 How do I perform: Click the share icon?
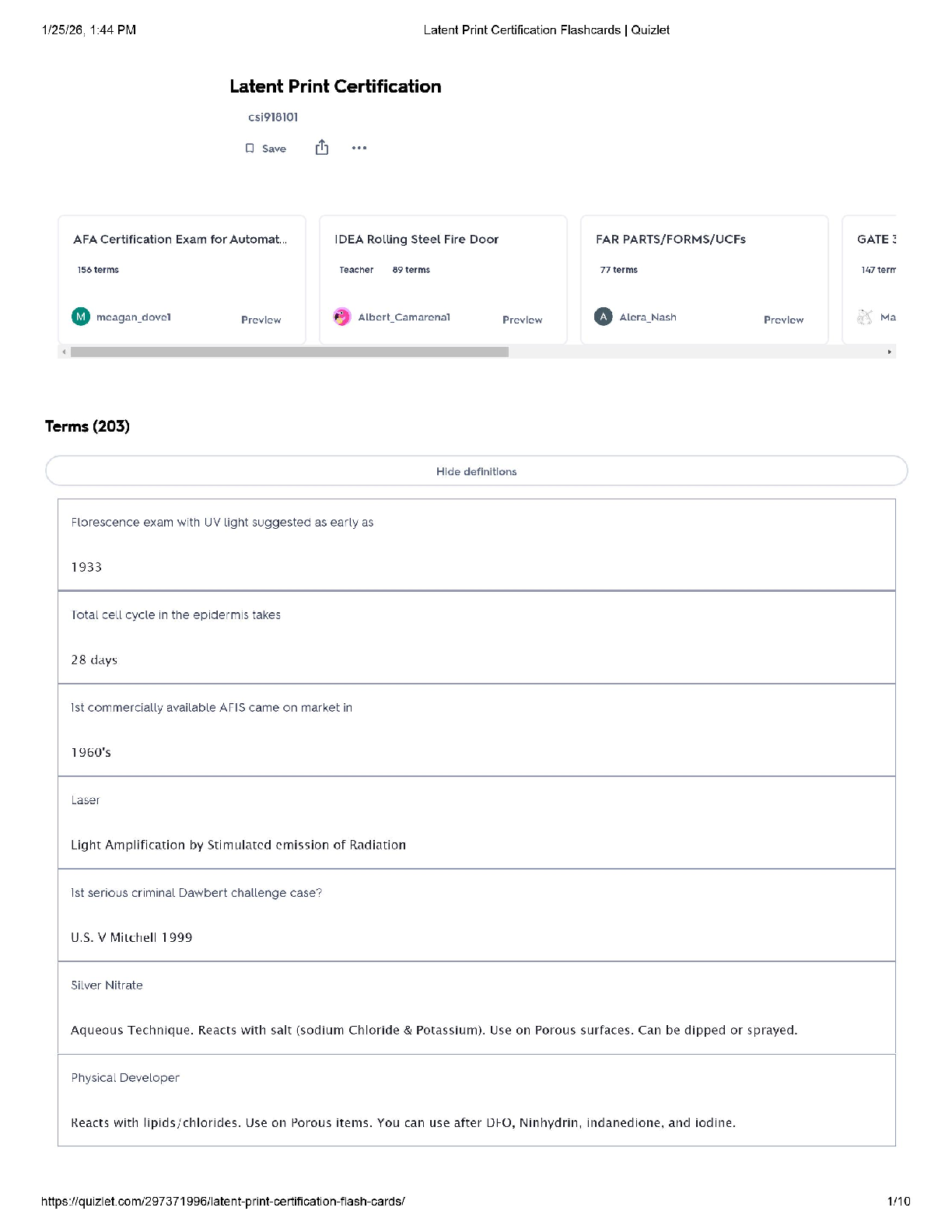[322, 148]
